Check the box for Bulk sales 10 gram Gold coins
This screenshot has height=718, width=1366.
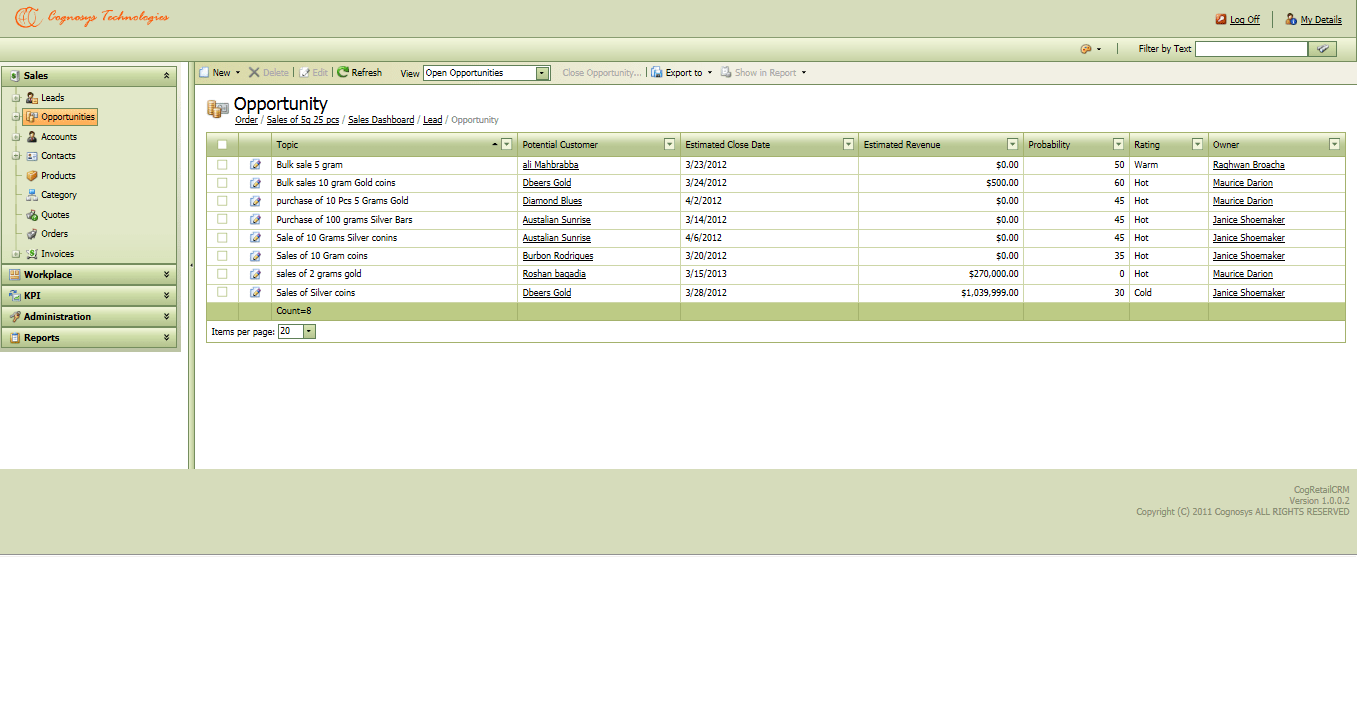pos(222,183)
